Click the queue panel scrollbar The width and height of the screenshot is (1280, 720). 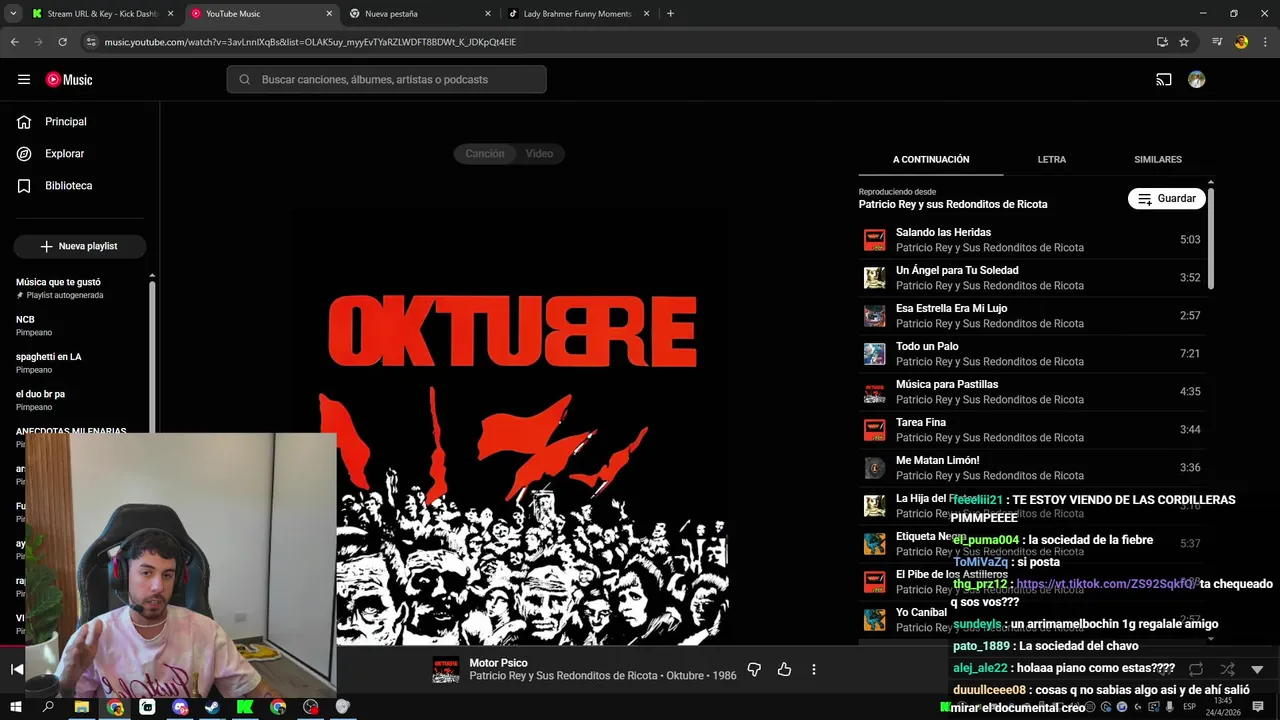tap(1211, 240)
